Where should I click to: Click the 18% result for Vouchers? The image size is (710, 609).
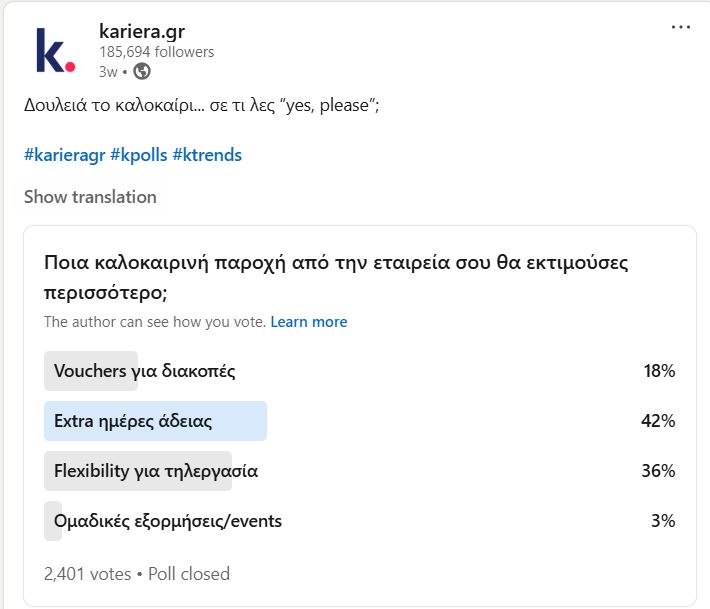[x=659, y=371]
